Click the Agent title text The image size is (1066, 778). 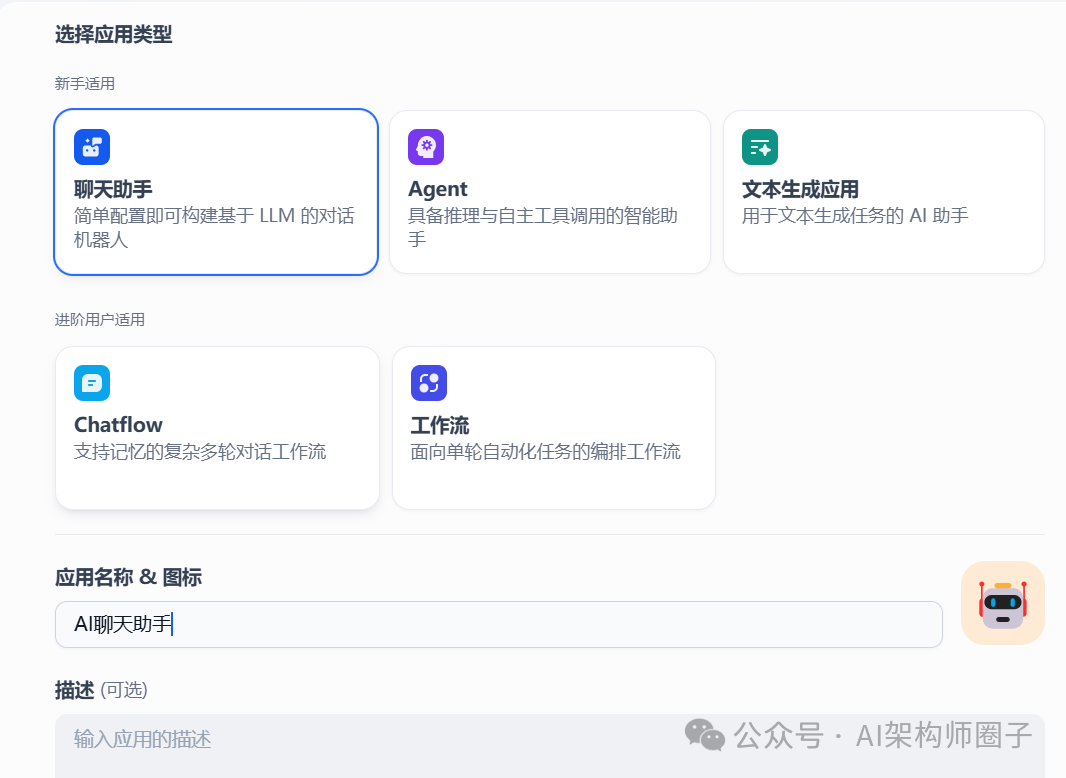(x=437, y=188)
